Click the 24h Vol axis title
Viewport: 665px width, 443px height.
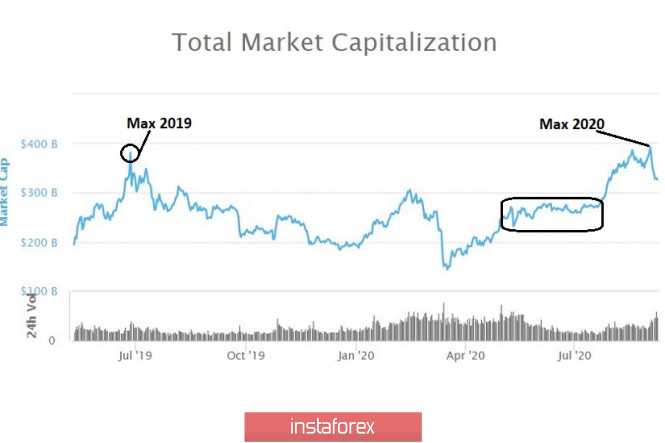(32, 318)
